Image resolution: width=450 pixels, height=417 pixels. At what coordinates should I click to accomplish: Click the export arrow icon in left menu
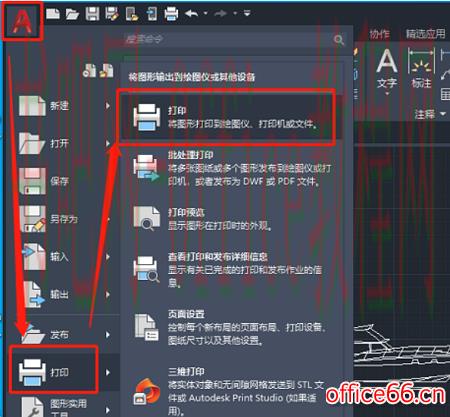pos(34,294)
